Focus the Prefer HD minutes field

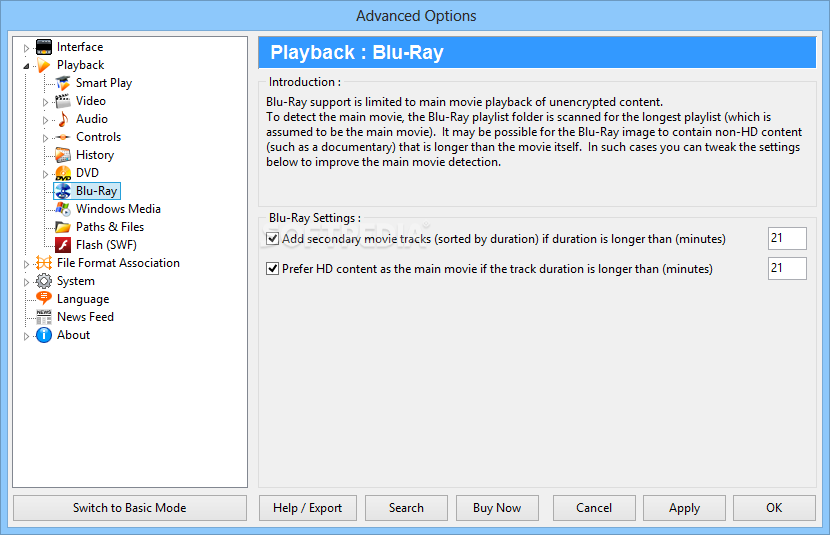click(787, 269)
